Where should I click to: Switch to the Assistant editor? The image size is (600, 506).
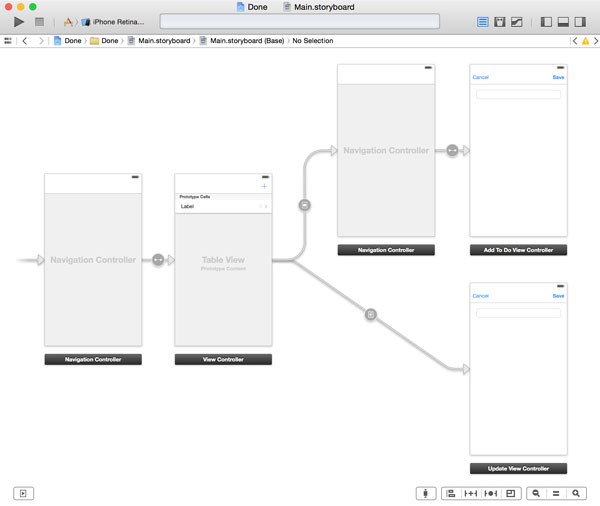pyautogui.click(x=499, y=22)
